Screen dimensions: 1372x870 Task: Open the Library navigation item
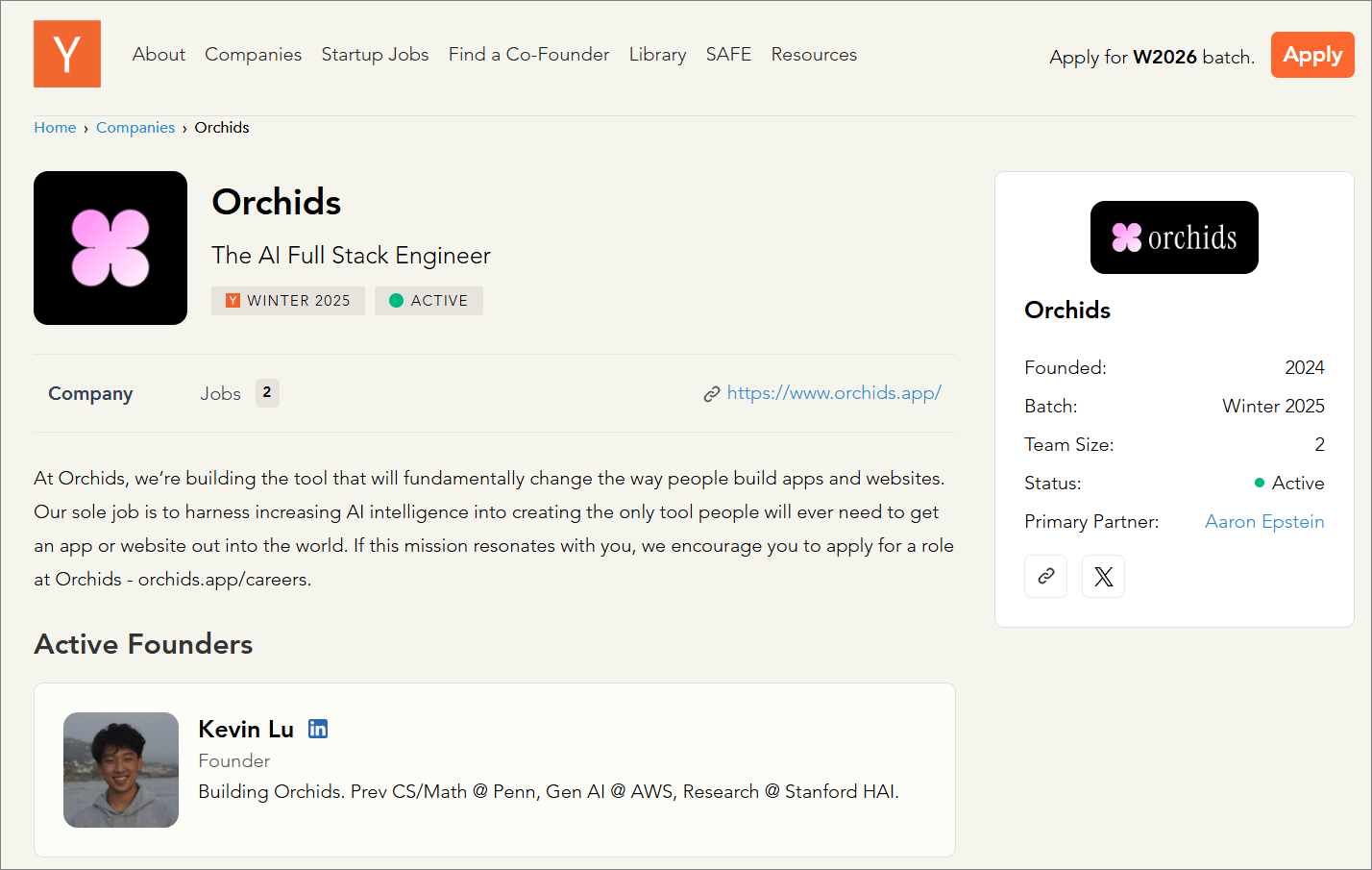point(657,55)
